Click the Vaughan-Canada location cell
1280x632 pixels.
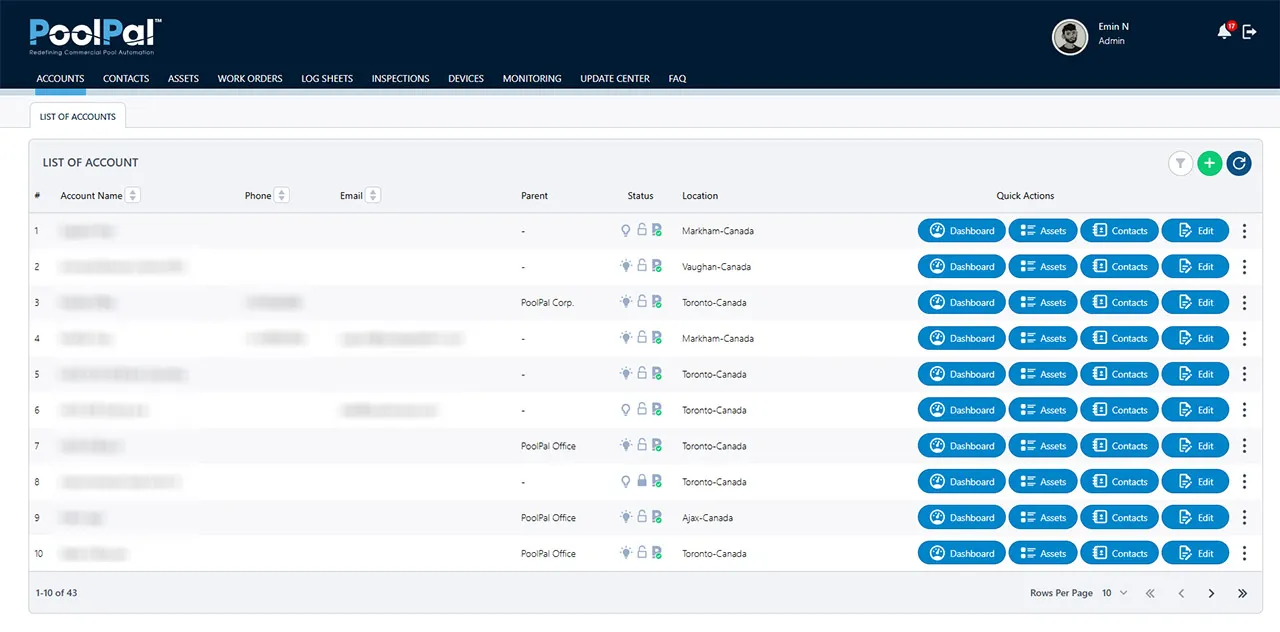point(716,267)
